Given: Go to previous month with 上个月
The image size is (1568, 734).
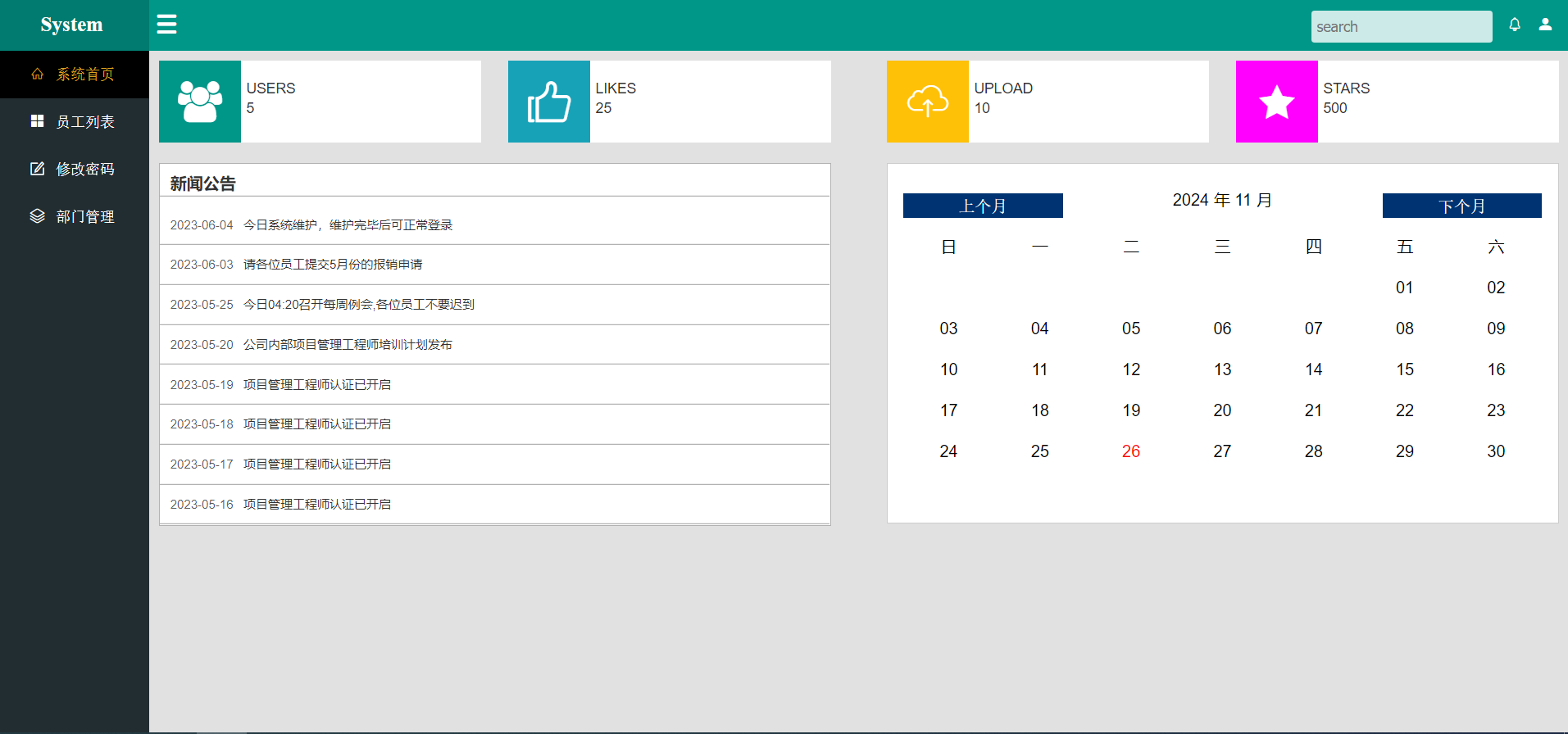Looking at the screenshot, I should coord(983,206).
